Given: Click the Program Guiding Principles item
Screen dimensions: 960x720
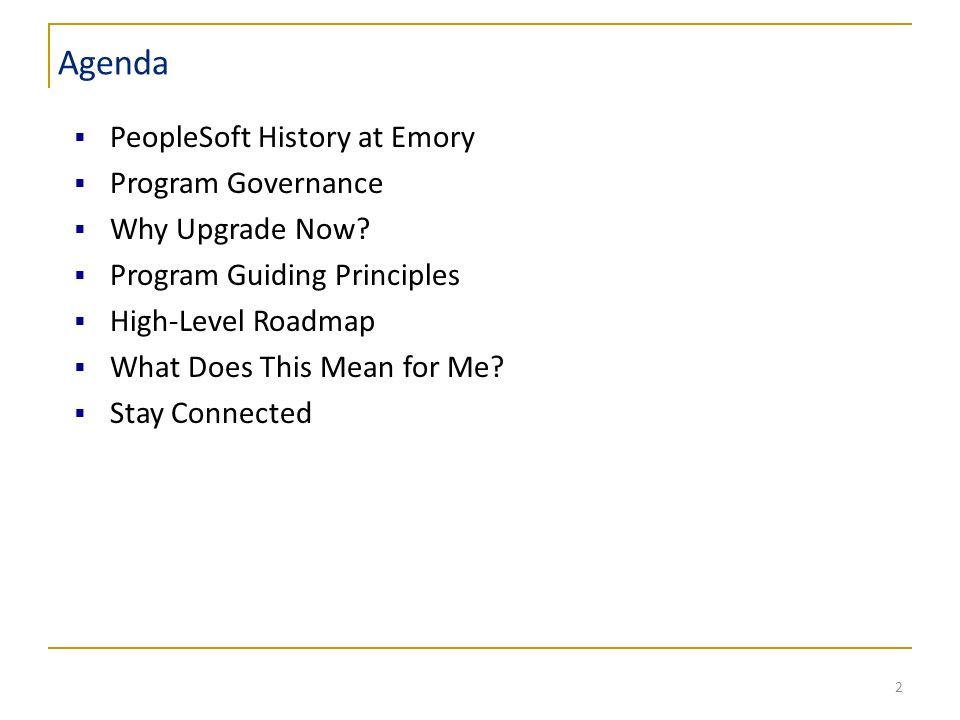Looking at the screenshot, I should (x=285, y=276).
